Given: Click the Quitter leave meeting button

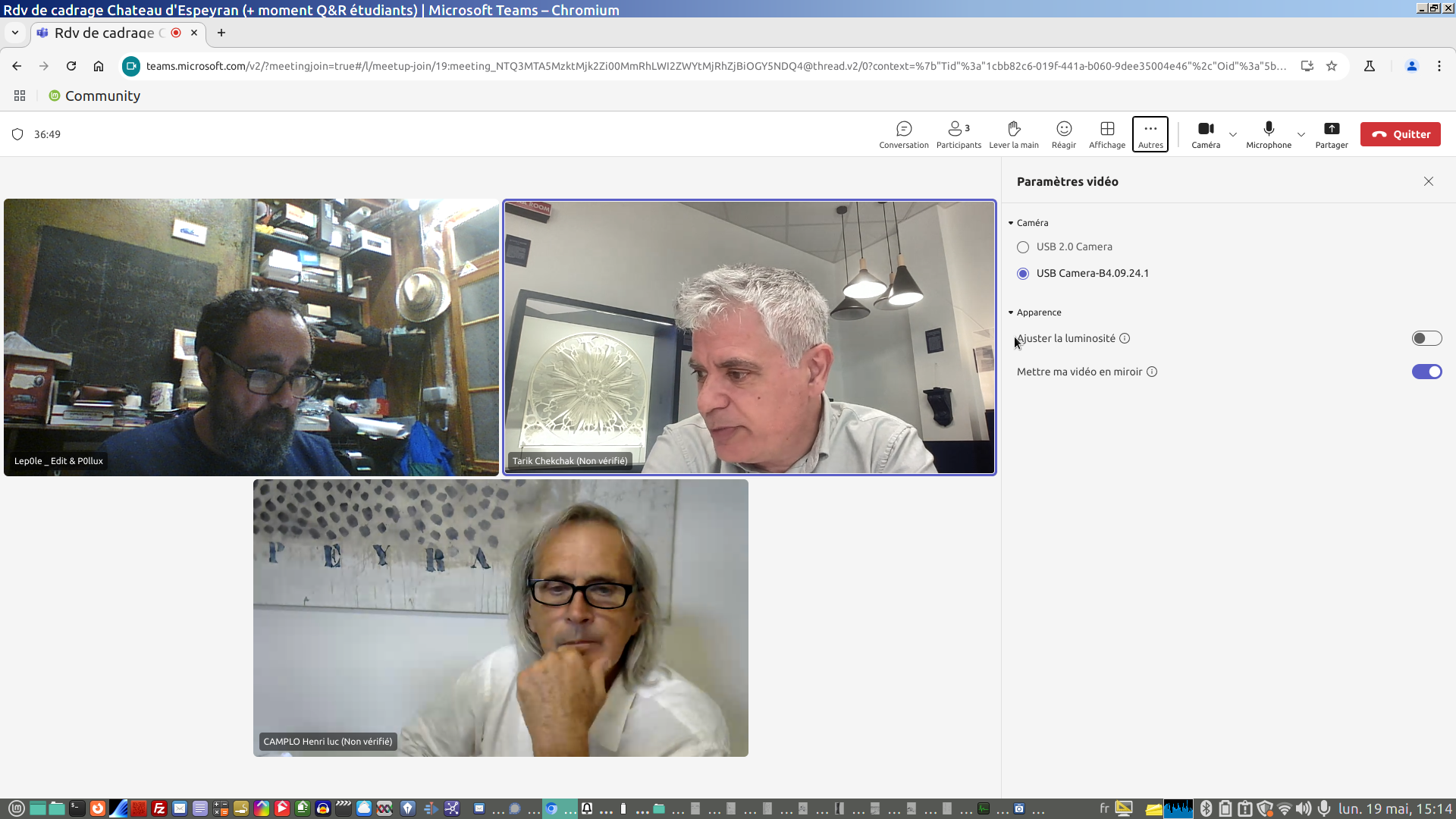Looking at the screenshot, I should (x=1400, y=134).
